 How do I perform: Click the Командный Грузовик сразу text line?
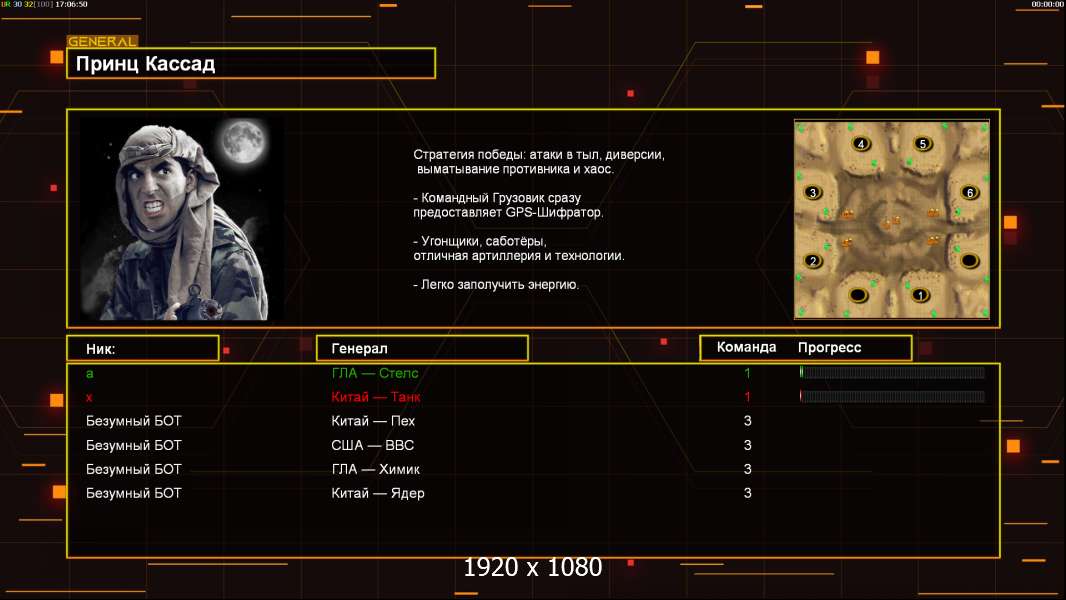click(497, 198)
